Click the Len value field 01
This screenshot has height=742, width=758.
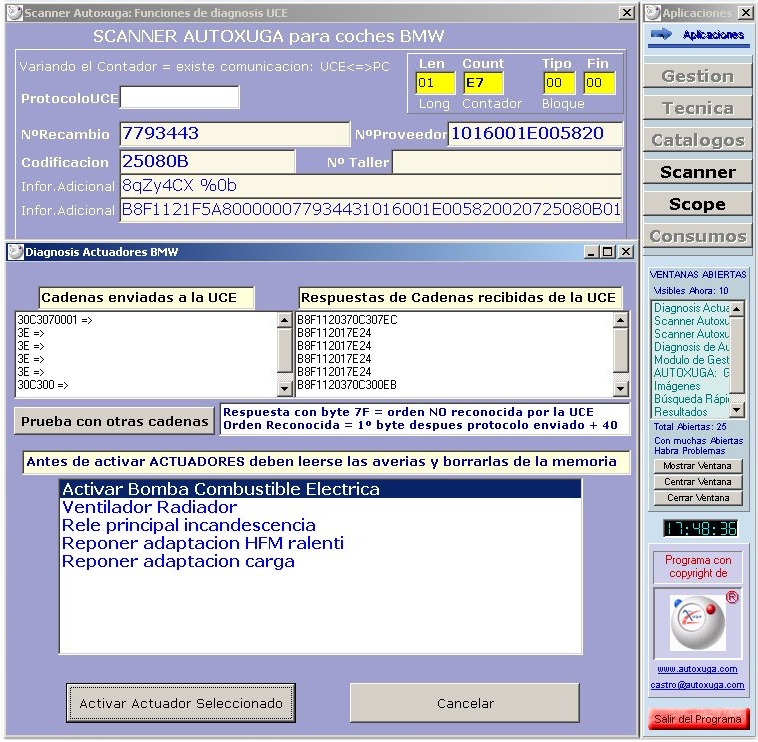435,83
